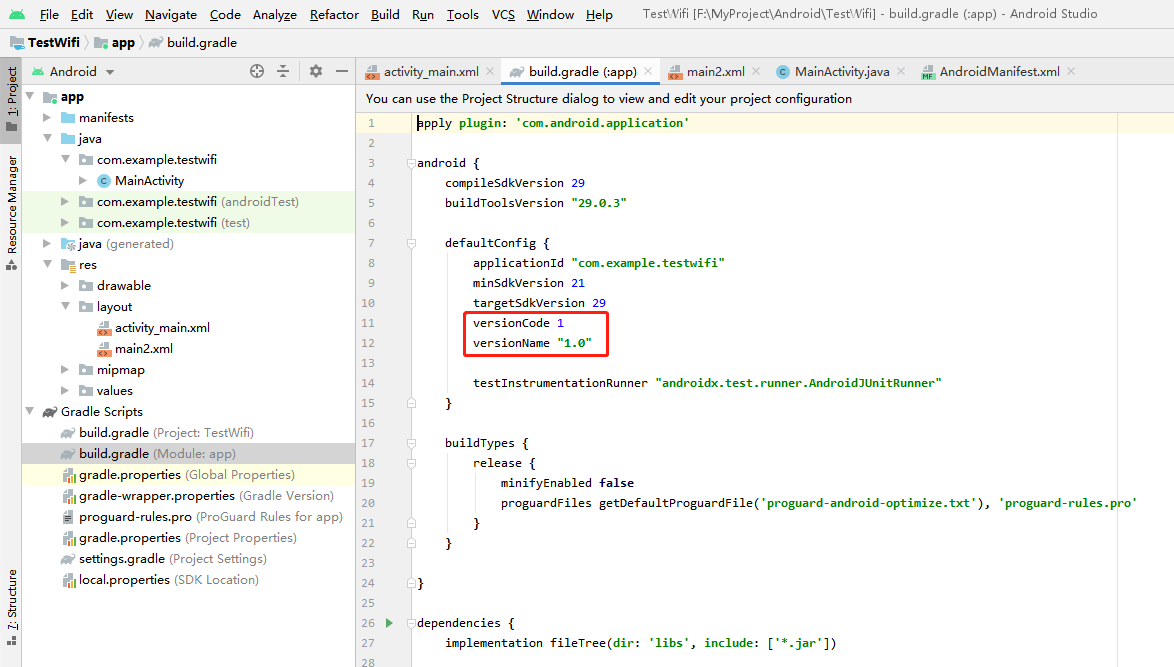Open Project panel settings gear
This screenshot has height=667, width=1174.
[316, 71]
